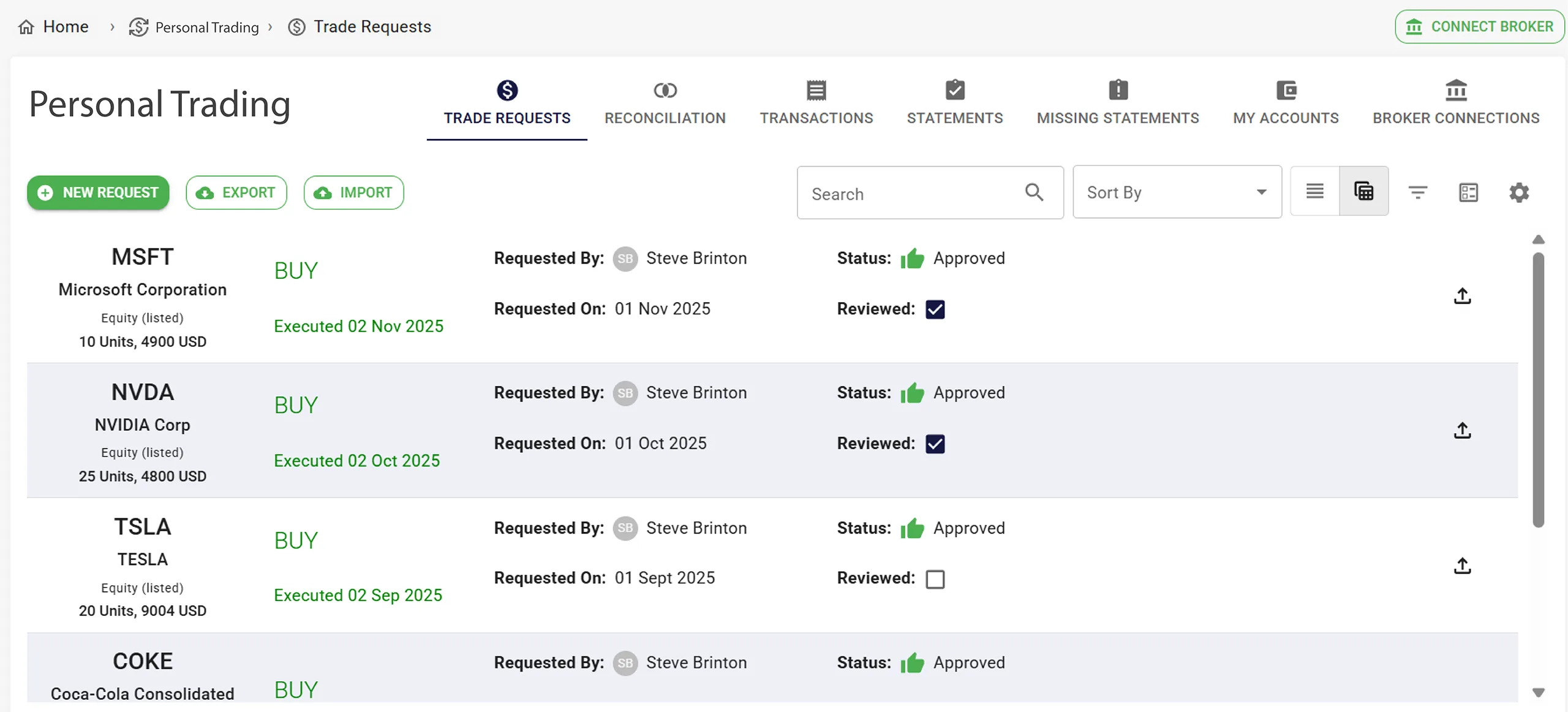Switch to Missing Statements tab
The image size is (1568, 712).
coord(1117,103)
